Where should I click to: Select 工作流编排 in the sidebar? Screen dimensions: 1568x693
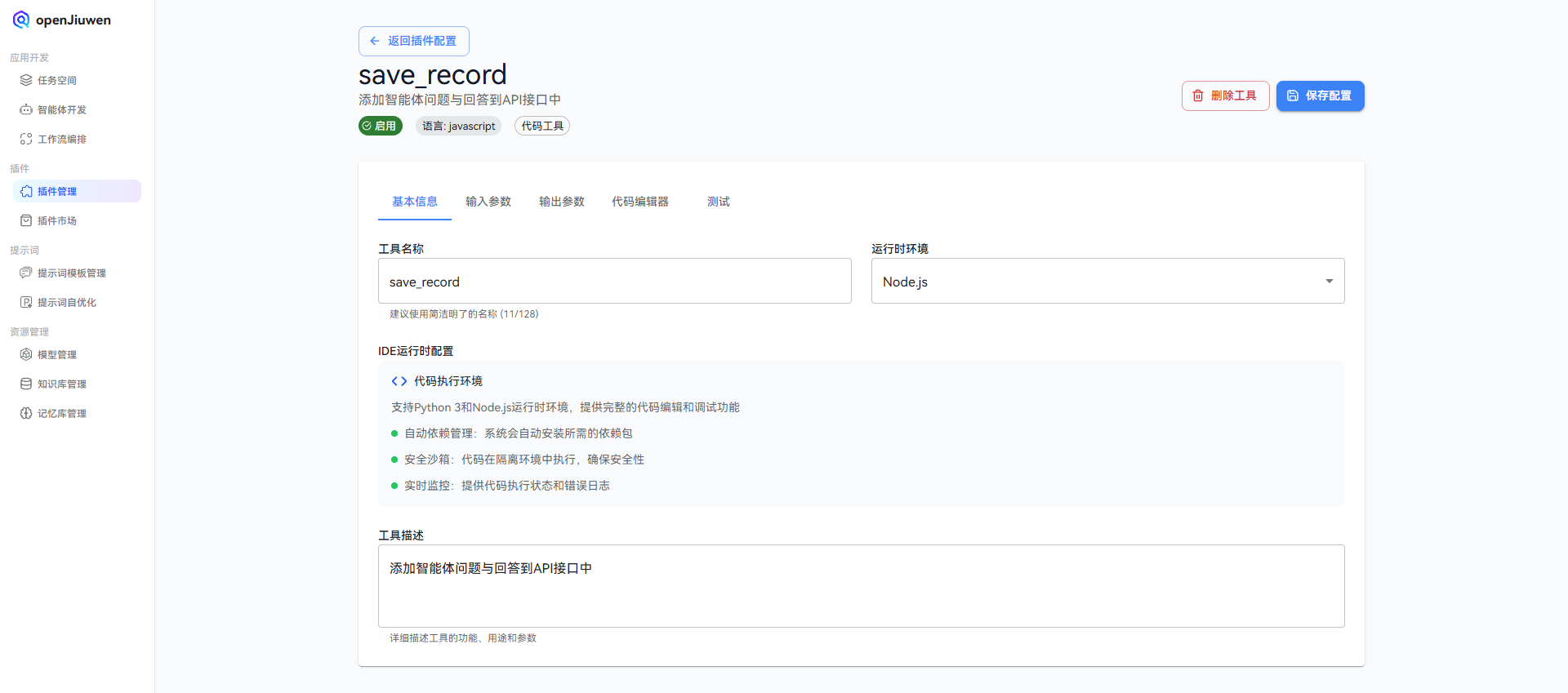point(77,139)
